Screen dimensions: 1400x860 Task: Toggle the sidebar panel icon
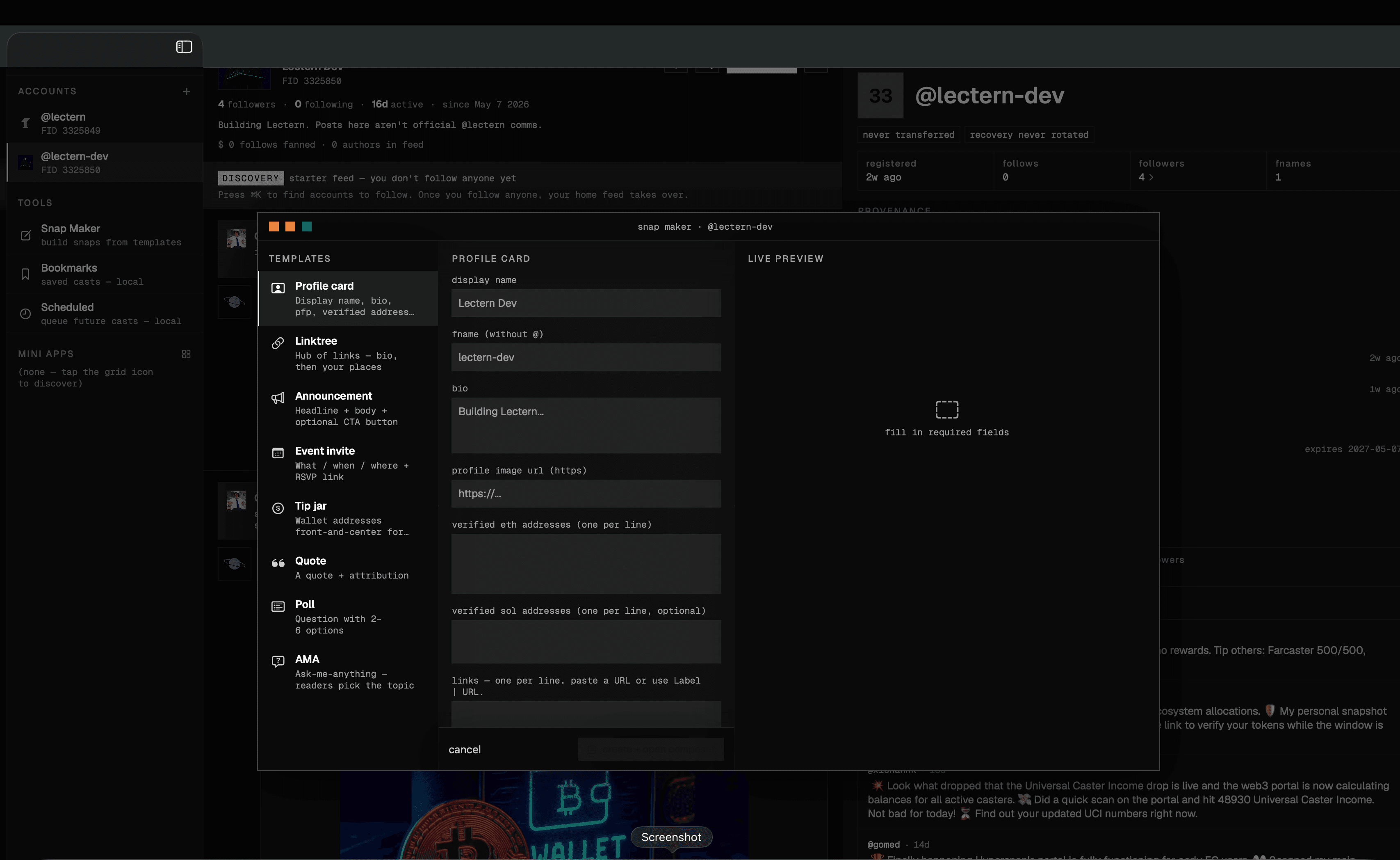pyautogui.click(x=184, y=47)
